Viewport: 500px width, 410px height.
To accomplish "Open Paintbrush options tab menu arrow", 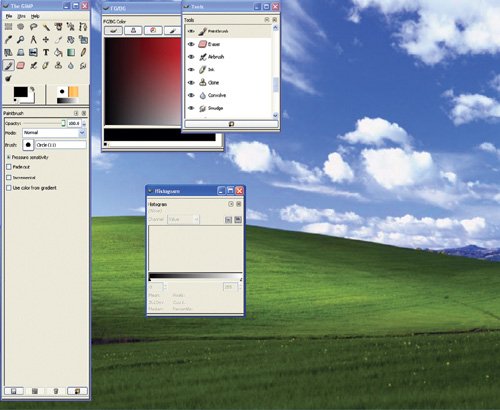I will pyautogui.click(x=76, y=113).
